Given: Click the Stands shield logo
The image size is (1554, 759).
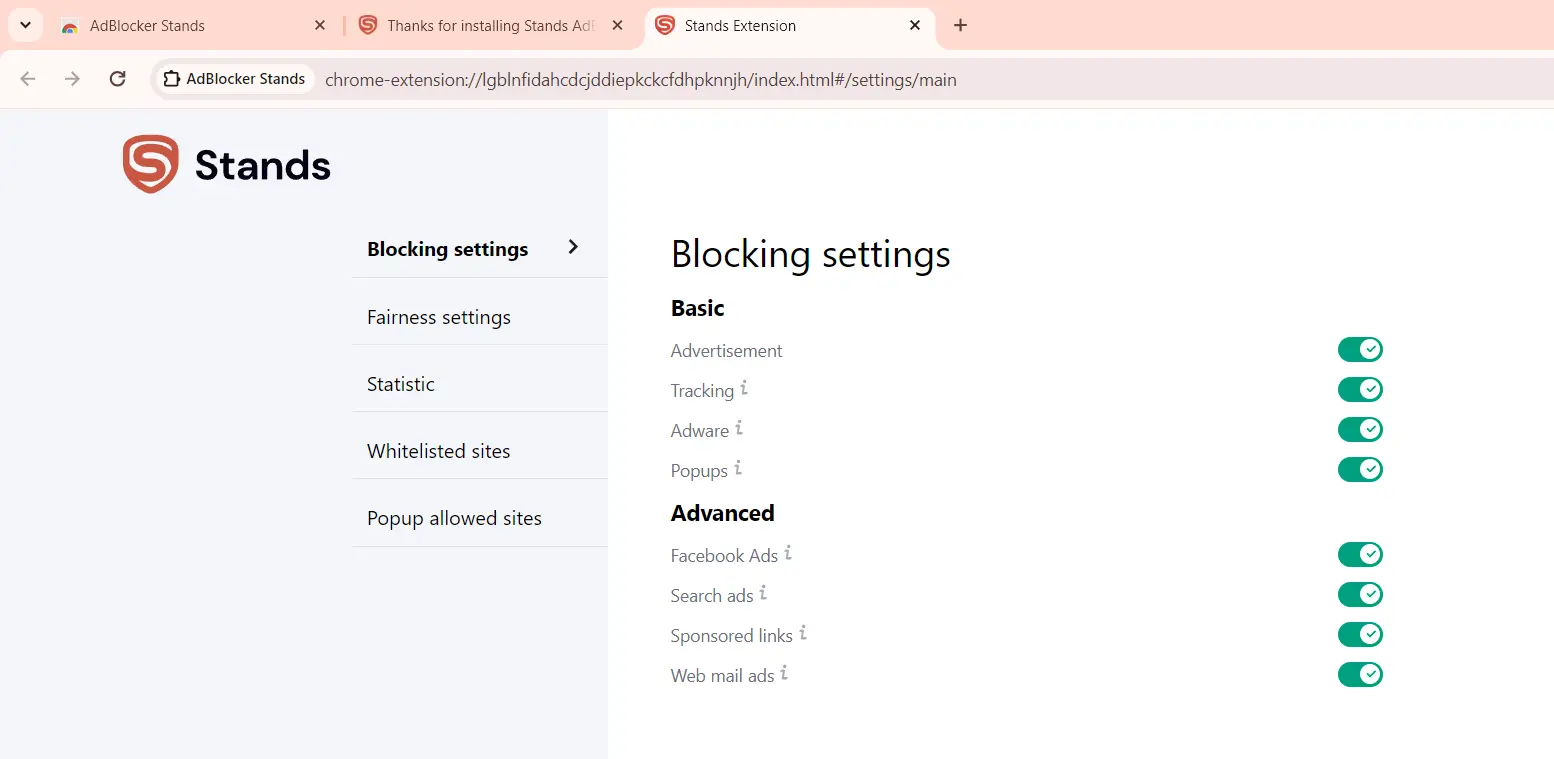Looking at the screenshot, I should coord(150,164).
